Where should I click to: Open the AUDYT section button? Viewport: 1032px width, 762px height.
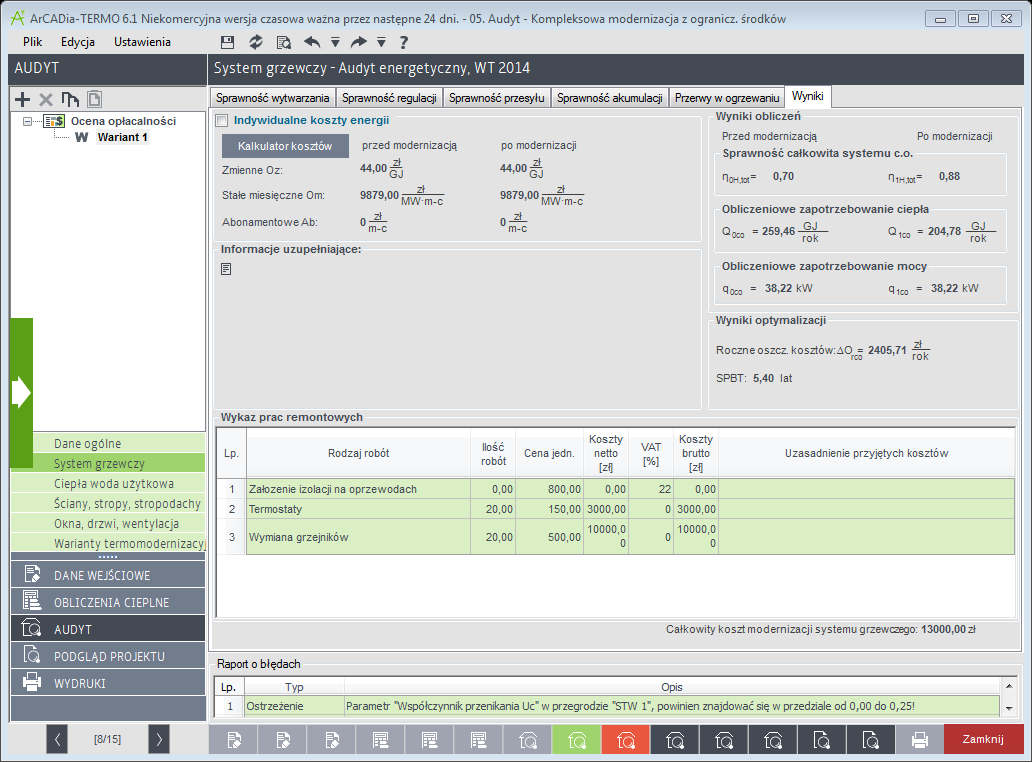tap(108, 628)
